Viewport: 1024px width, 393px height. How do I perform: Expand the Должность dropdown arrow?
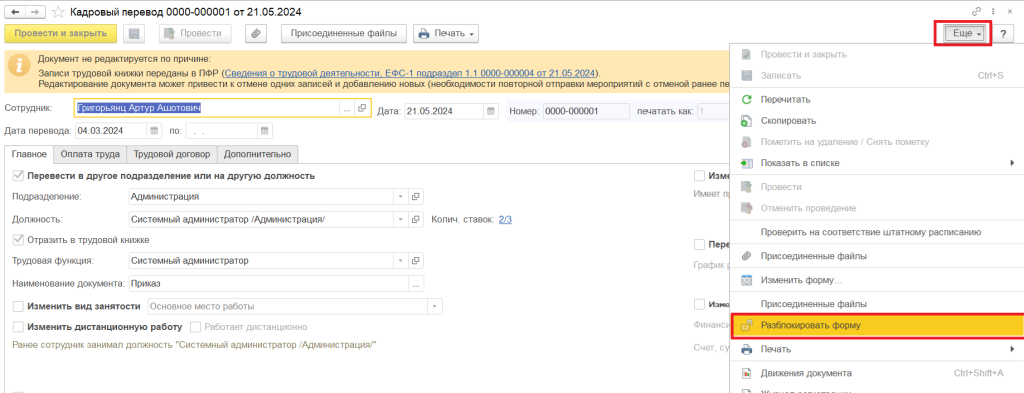coord(400,219)
